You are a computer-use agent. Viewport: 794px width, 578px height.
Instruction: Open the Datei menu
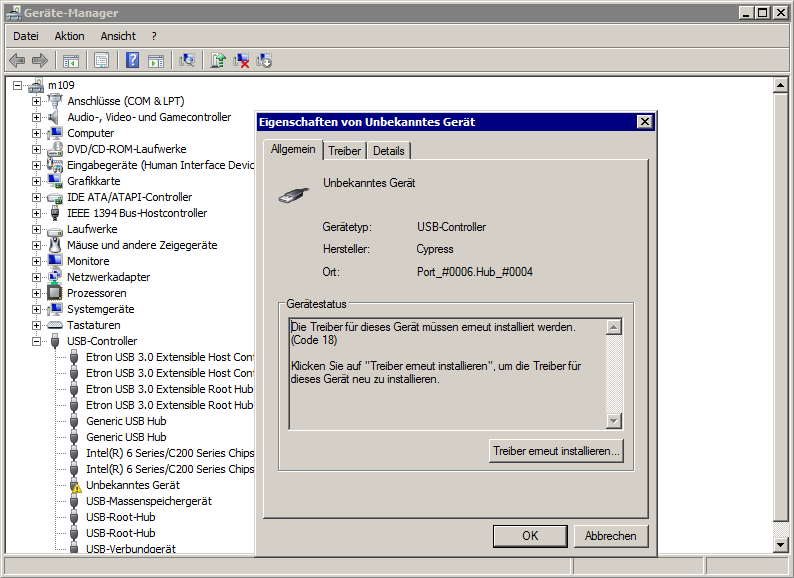[26, 36]
